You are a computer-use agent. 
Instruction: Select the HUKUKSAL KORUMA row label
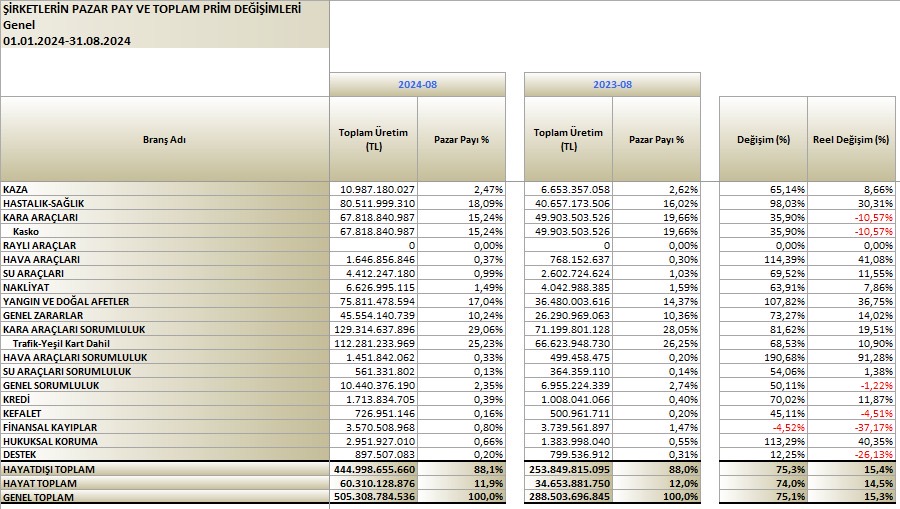(x=51, y=441)
